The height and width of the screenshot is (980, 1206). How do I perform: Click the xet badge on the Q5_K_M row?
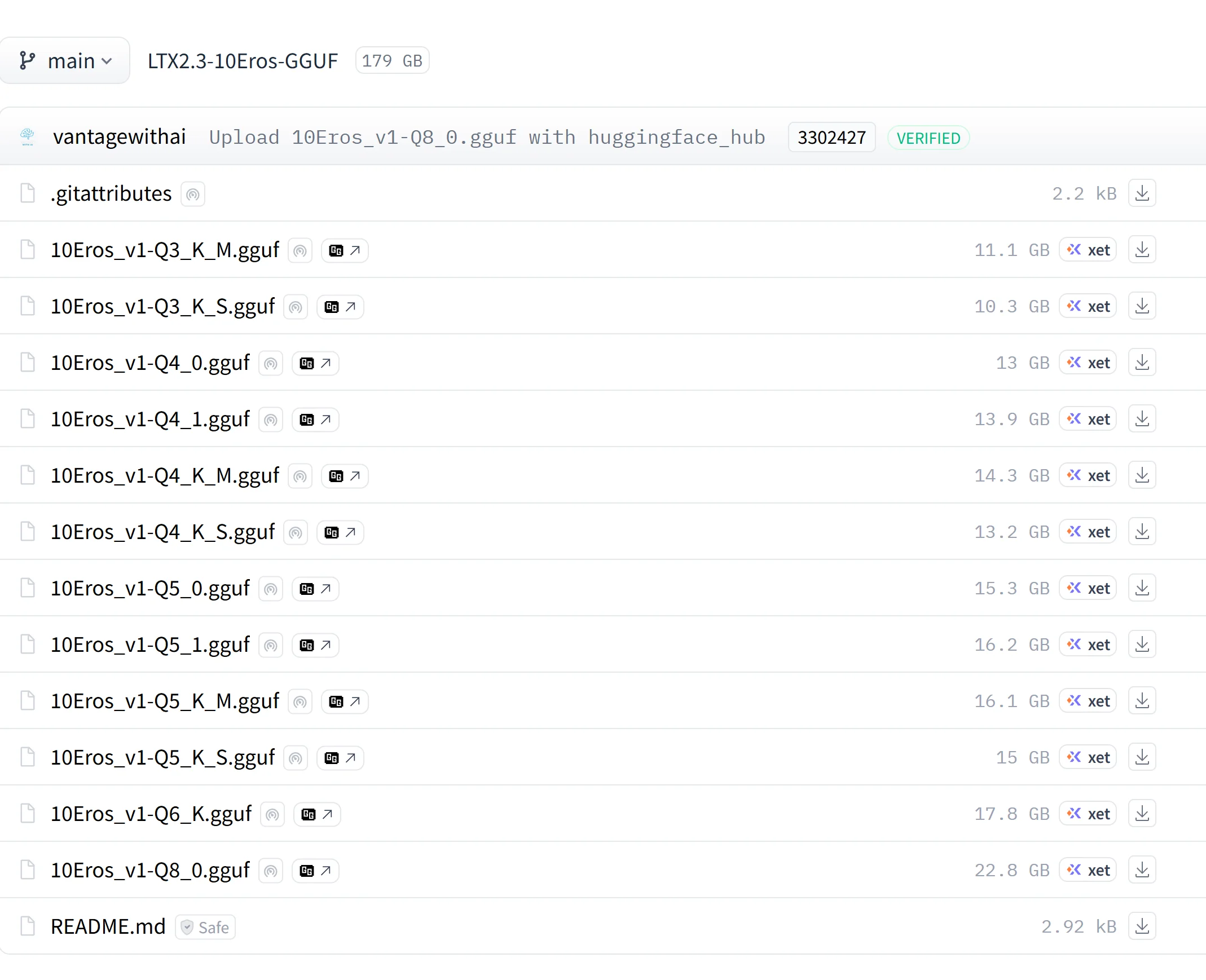[1088, 701]
